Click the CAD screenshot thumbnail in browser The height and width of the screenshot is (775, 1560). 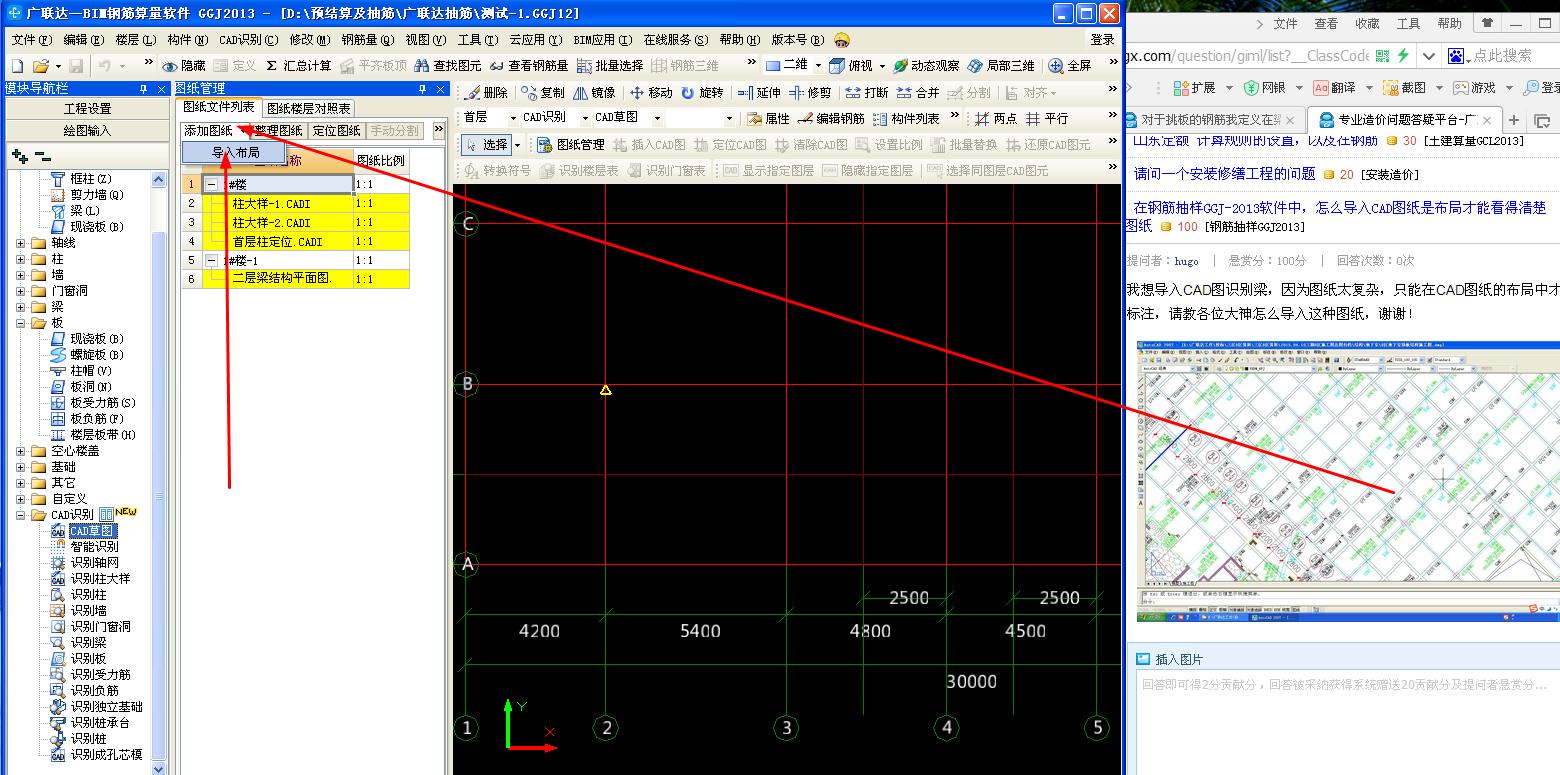click(1349, 484)
